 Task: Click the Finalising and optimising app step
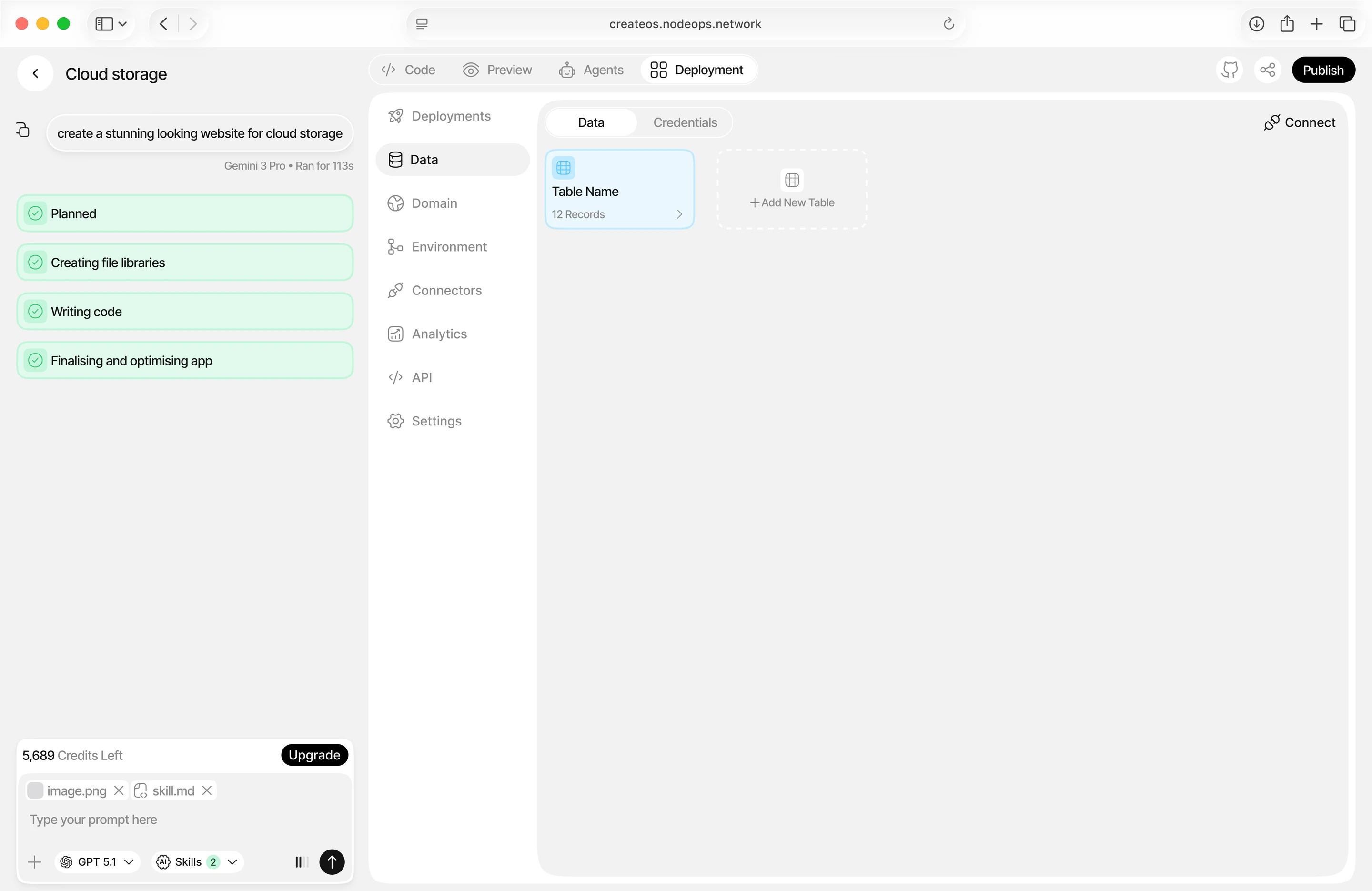185,360
